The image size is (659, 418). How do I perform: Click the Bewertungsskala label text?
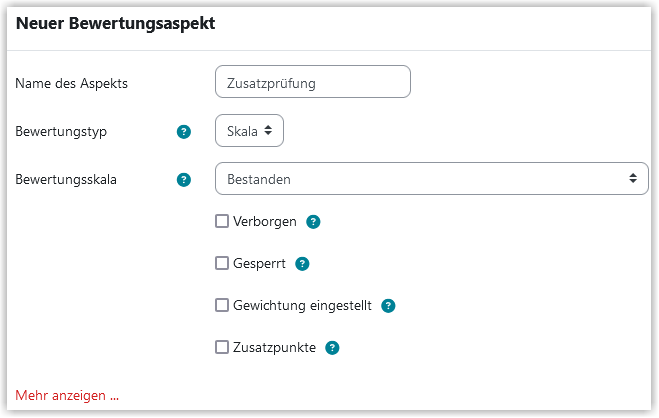click(66, 179)
